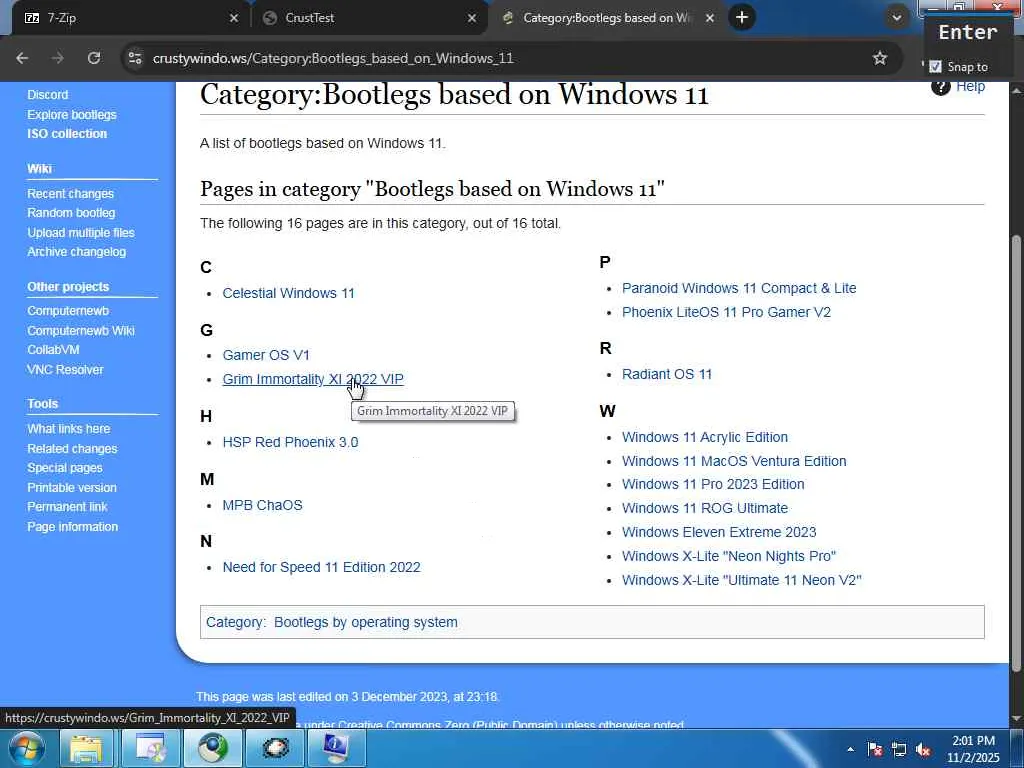Screen dimensions: 1024x768
Task: Click the muted volume tray icon
Action: coord(923,750)
